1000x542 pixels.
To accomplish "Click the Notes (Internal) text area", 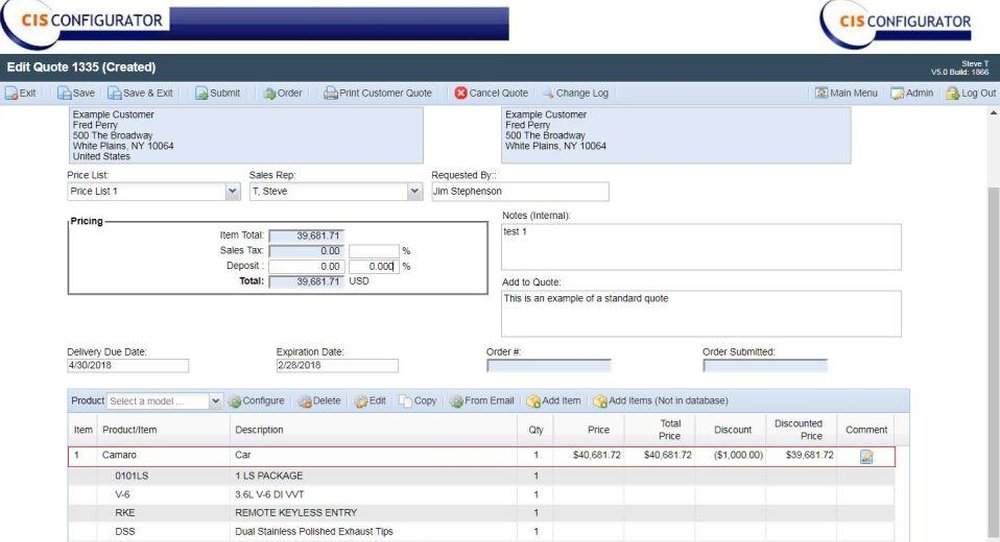I will pyautogui.click(x=701, y=247).
